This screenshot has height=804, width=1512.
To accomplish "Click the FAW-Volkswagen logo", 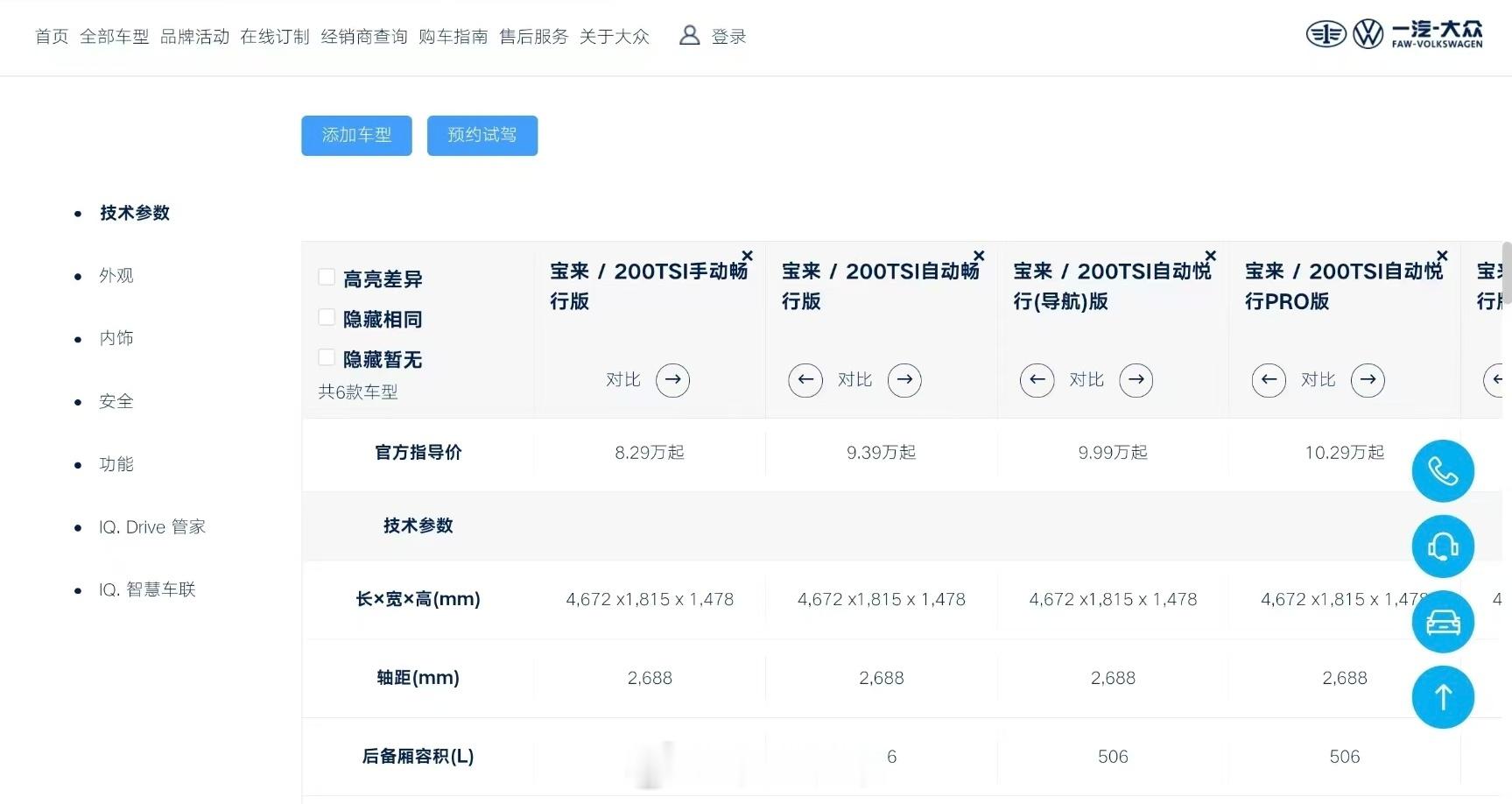I will (1394, 34).
